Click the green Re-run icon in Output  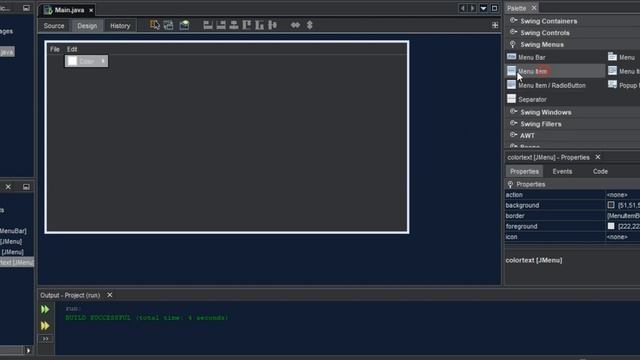(45, 309)
